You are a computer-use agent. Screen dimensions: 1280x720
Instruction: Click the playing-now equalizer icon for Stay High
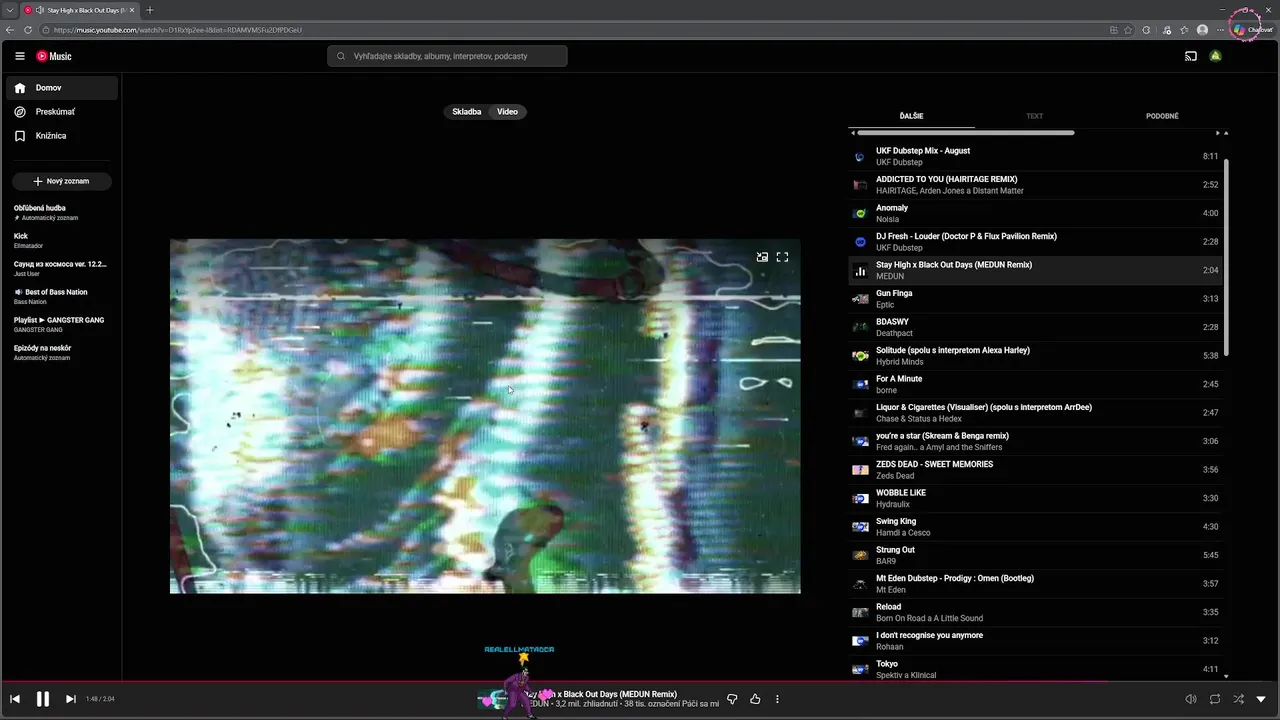[x=860, y=271]
